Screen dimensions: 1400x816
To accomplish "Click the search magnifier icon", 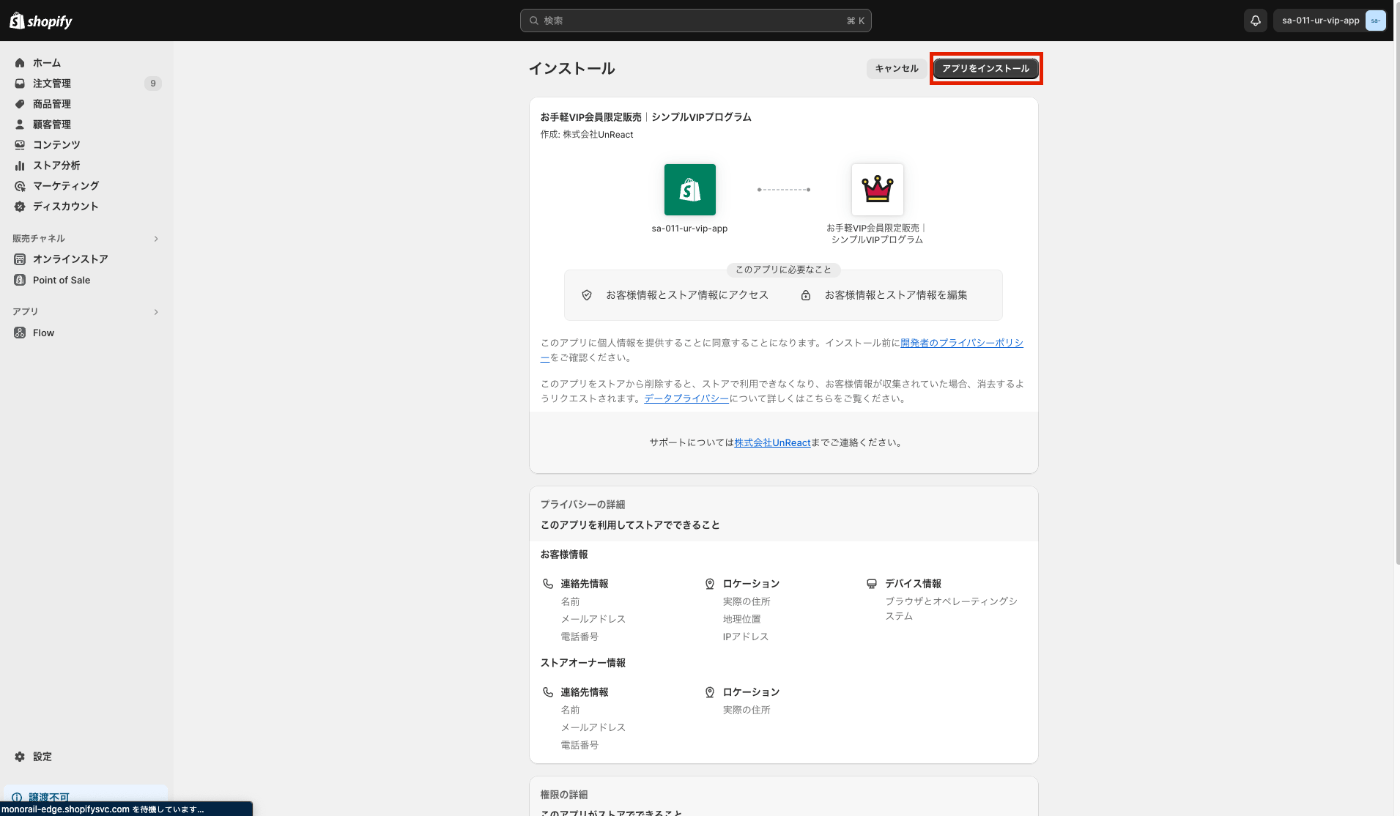I will [x=535, y=20].
